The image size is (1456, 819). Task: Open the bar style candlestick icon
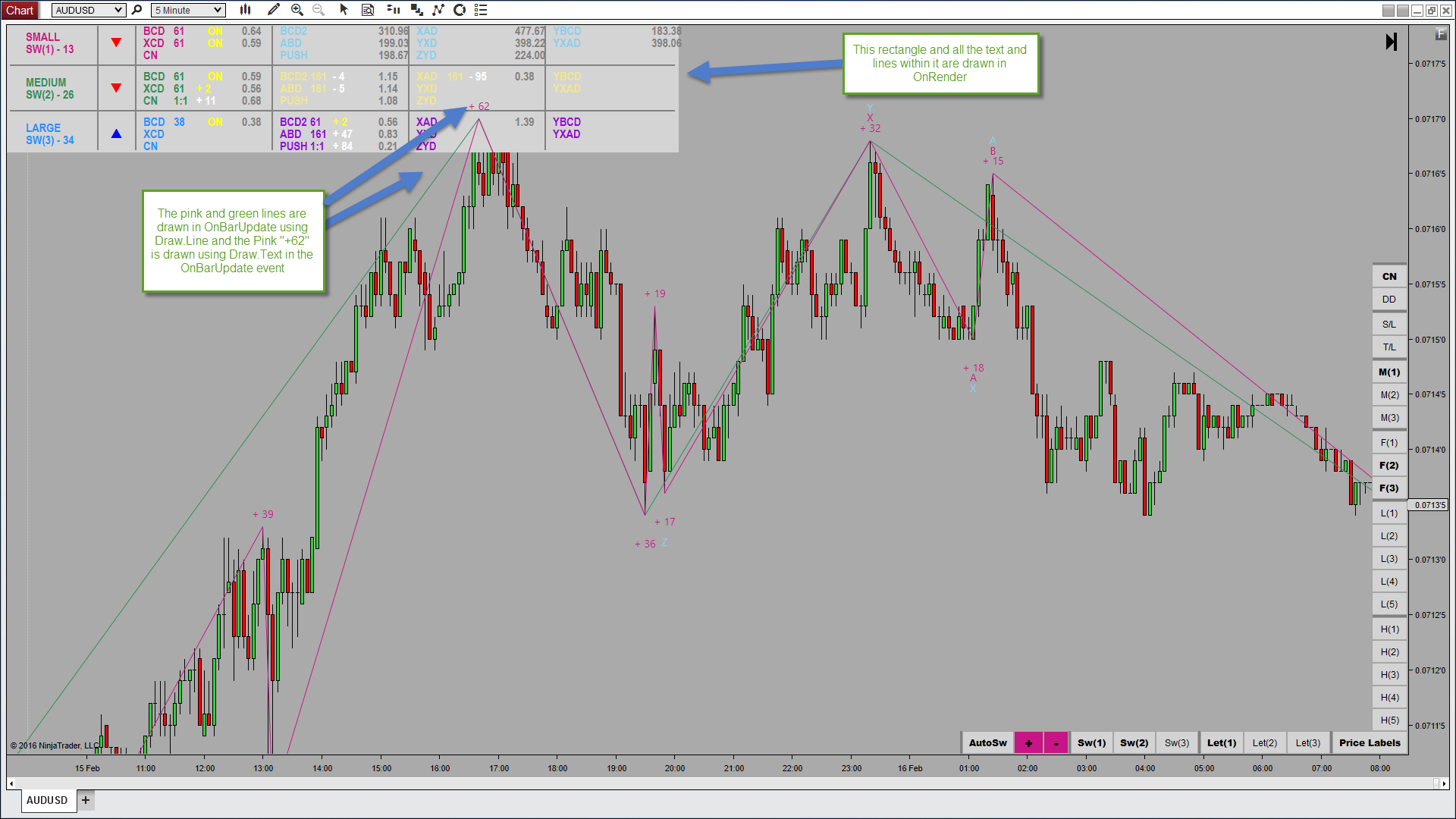pos(245,10)
